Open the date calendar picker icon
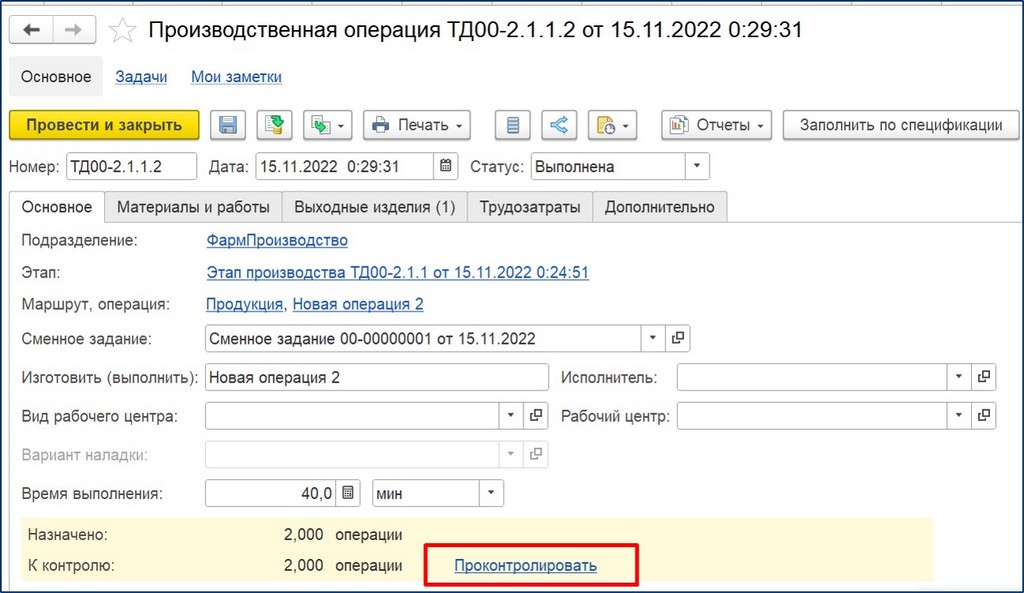1024x593 pixels. [445, 166]
